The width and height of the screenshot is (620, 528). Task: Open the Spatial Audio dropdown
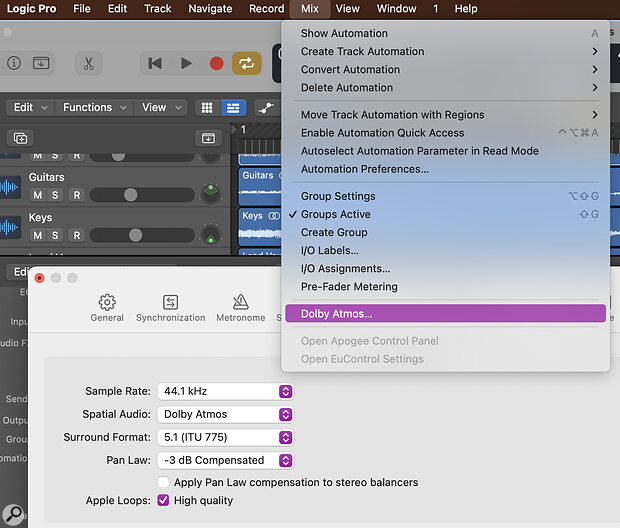click(225, 414)
